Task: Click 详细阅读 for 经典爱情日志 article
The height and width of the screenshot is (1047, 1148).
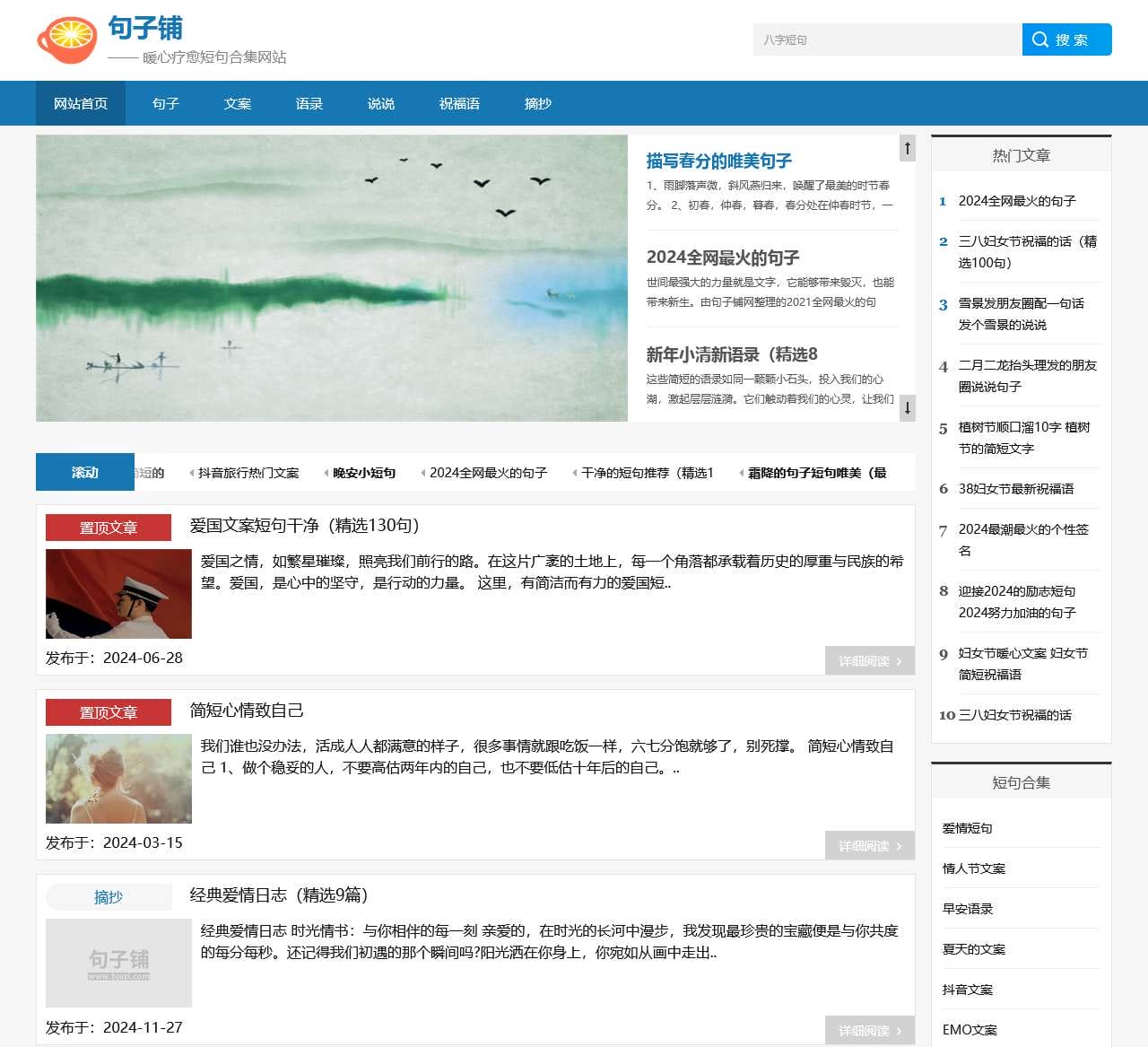Action: point(870,1031)
